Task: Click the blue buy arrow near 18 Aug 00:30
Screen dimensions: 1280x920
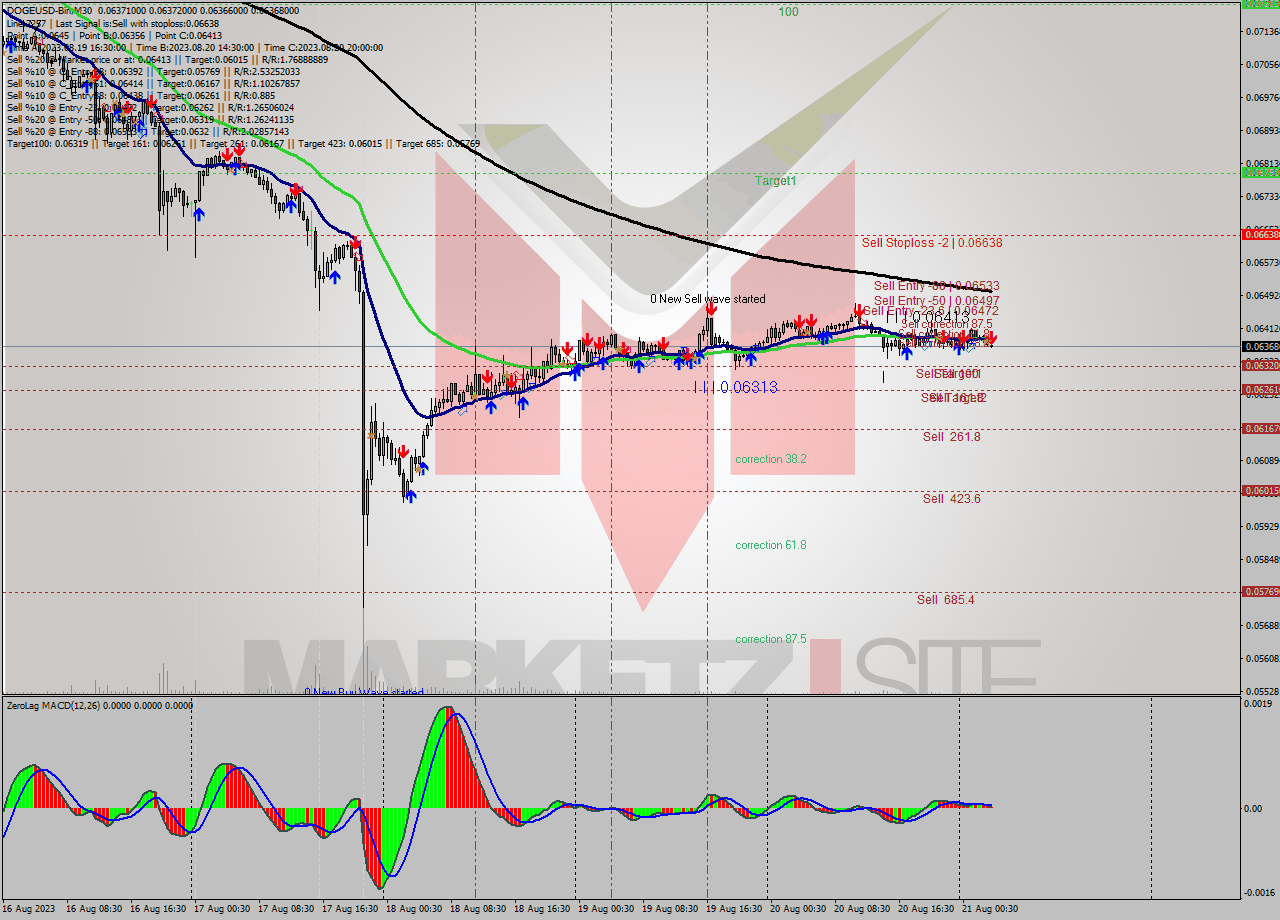Action: [x=424, y=468]
